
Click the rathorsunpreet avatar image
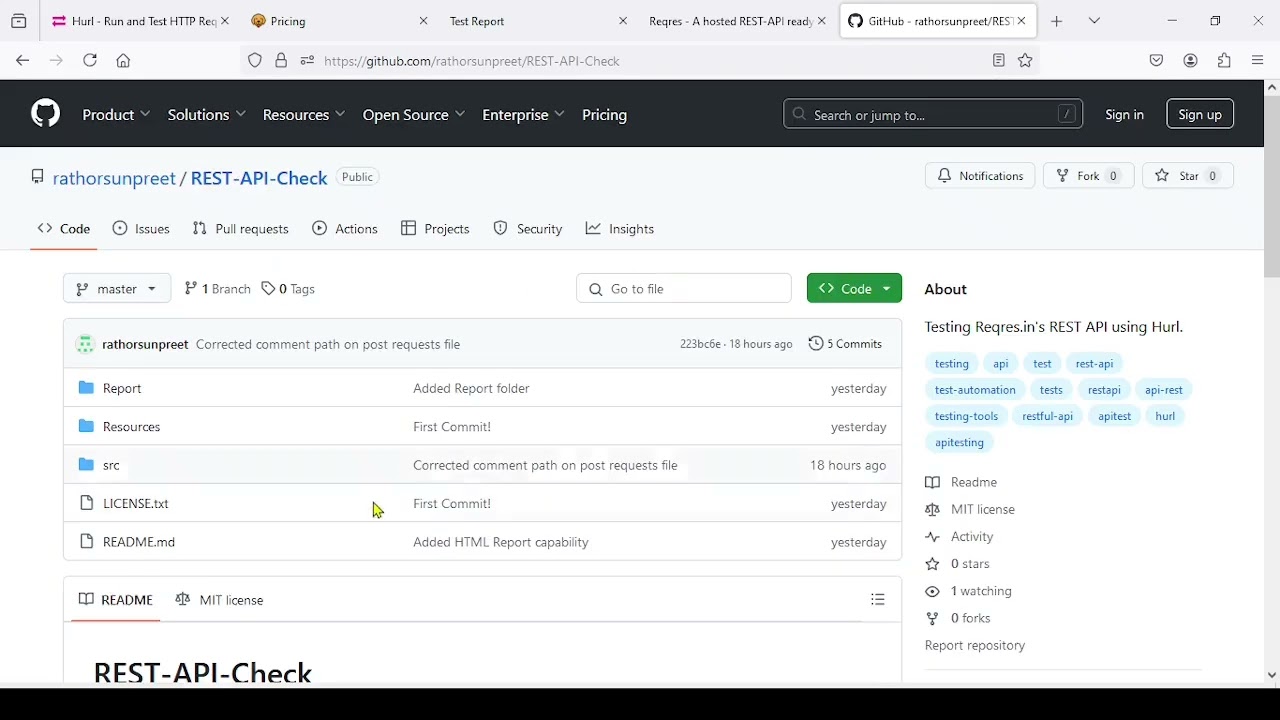[x=85, y=344]
